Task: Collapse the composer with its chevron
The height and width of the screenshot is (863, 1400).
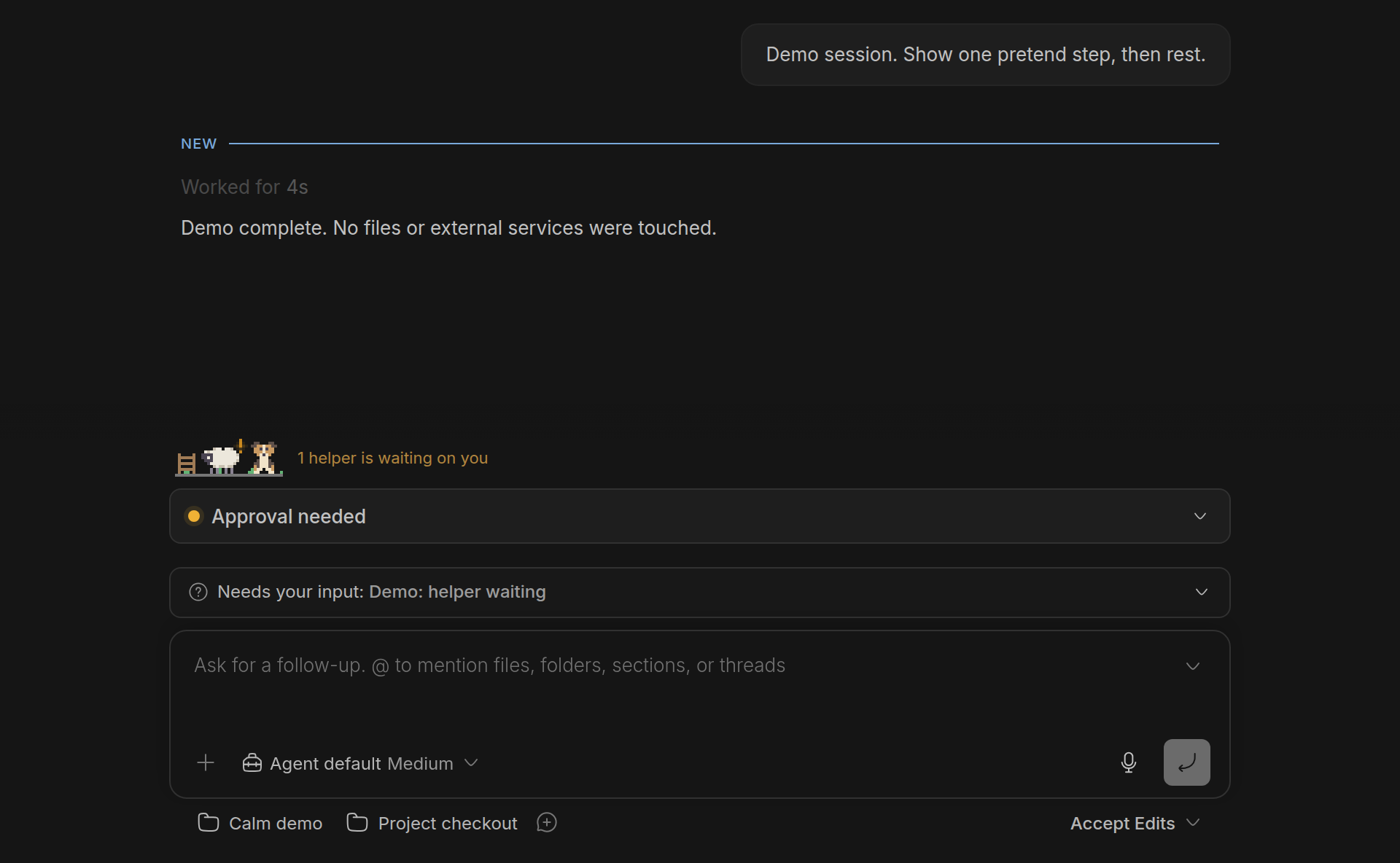Action: tap(1192, 666)
